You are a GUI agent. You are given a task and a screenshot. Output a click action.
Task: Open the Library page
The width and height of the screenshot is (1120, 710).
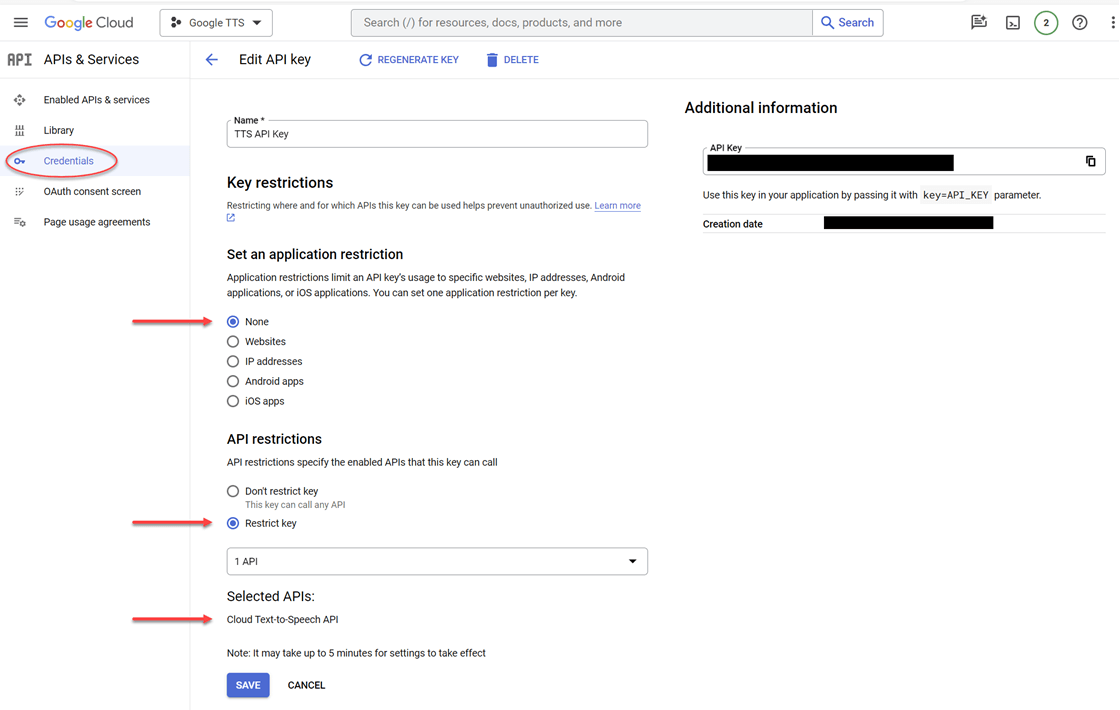click(59, 131)
